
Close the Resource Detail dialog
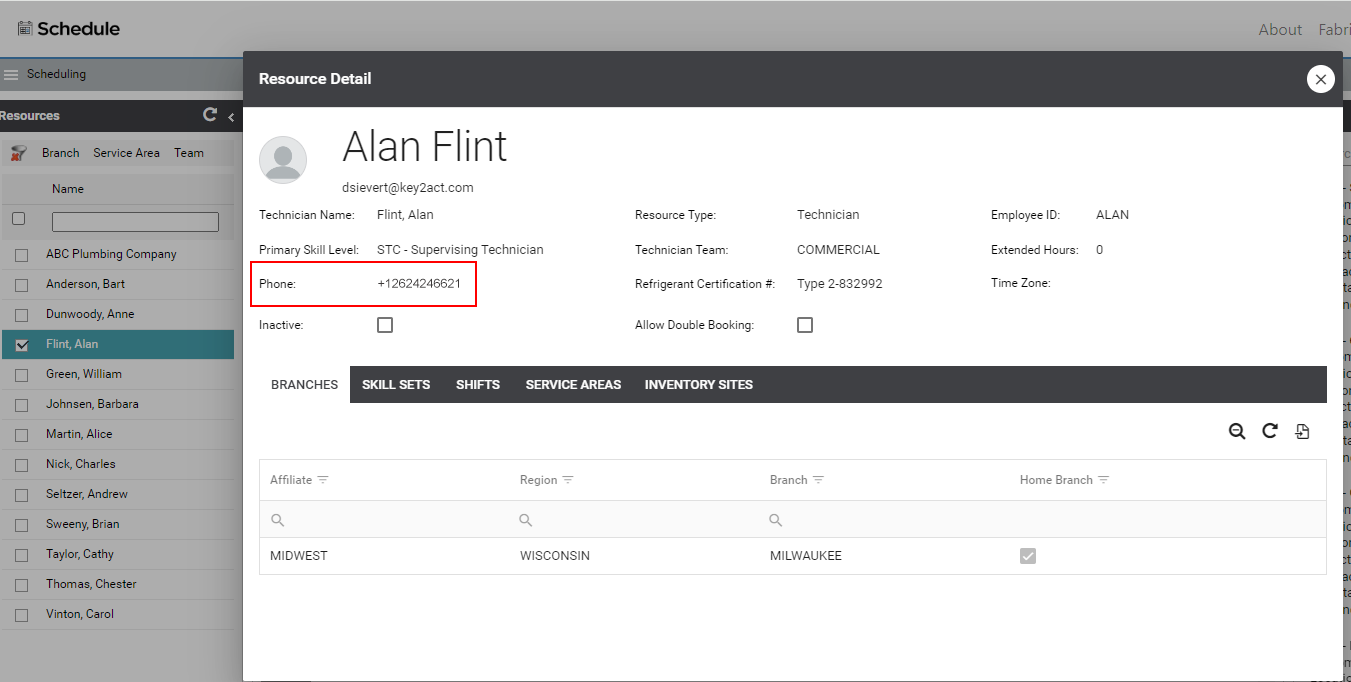[1320, 79]
